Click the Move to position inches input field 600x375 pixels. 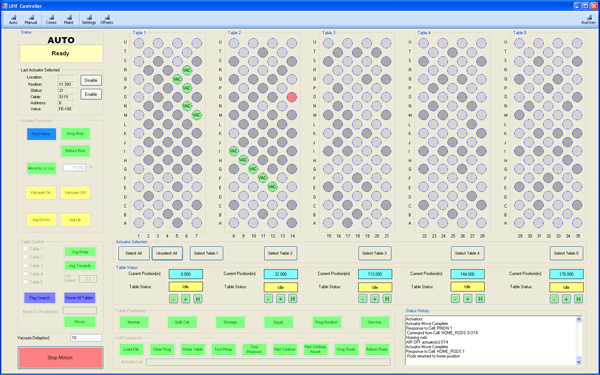pos(80,310)
